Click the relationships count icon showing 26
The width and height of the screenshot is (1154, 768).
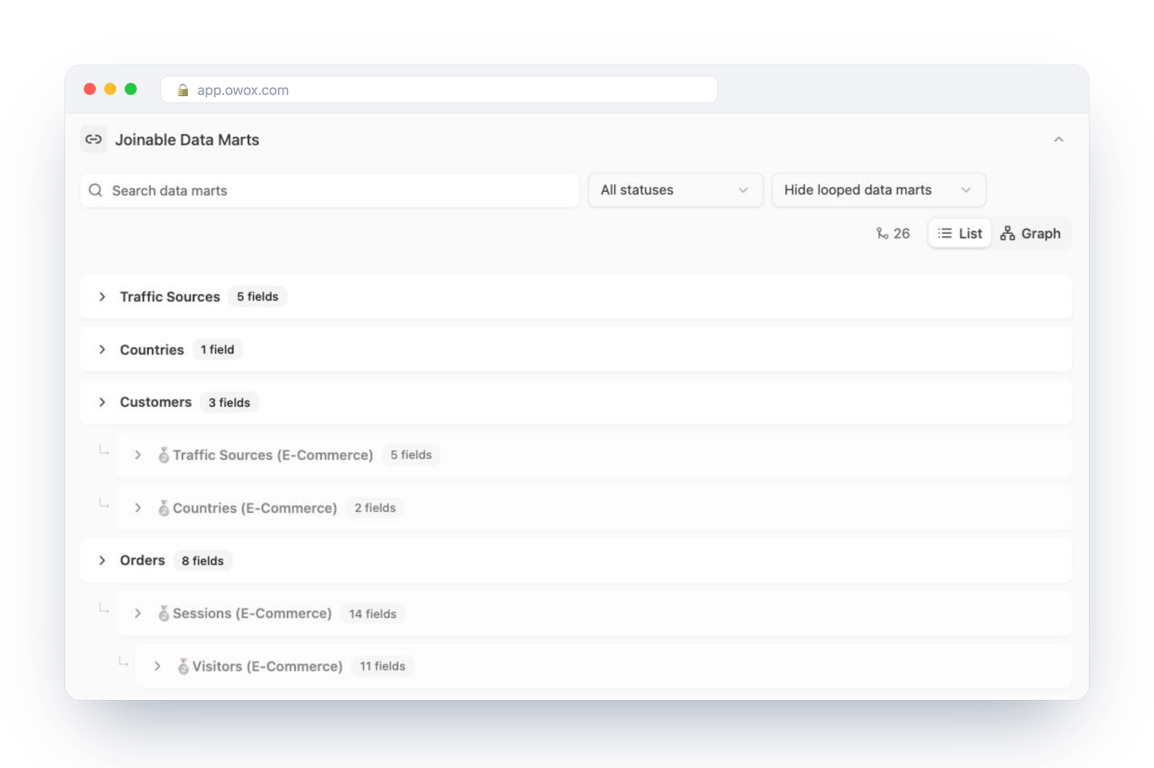882,233
